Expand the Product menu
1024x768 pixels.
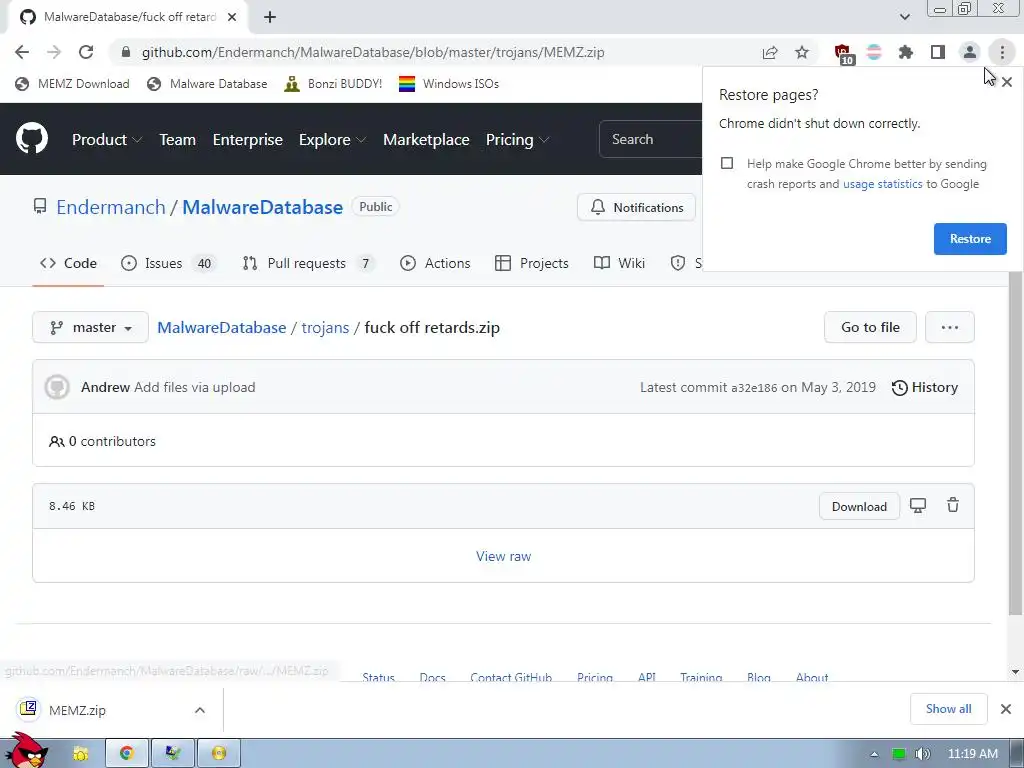(x=107, y=140)
